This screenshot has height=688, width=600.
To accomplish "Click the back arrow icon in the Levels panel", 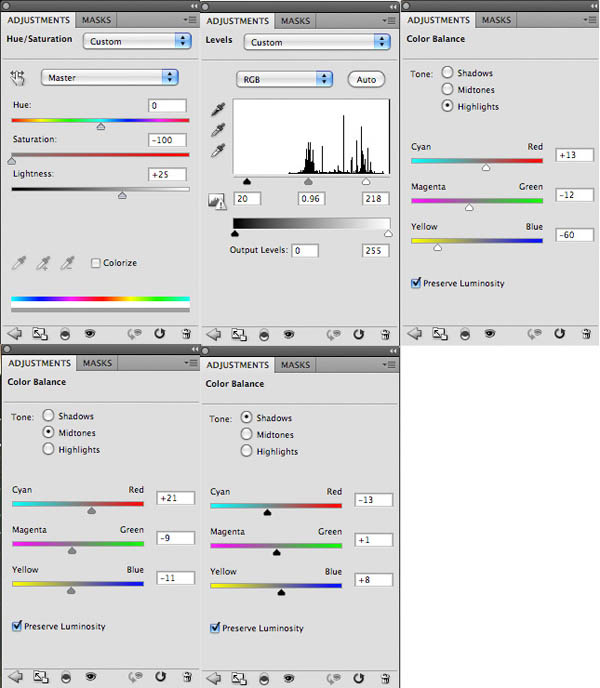I will (x=212, y=335).
